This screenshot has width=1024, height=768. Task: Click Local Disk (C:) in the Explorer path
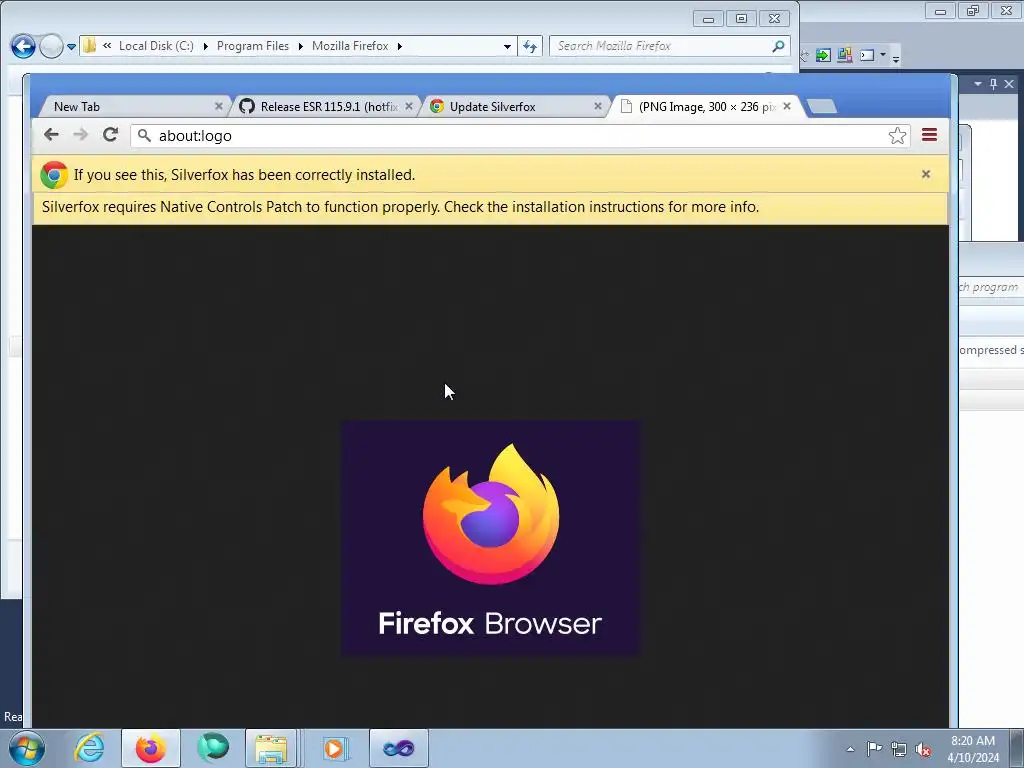coord(156,46)
